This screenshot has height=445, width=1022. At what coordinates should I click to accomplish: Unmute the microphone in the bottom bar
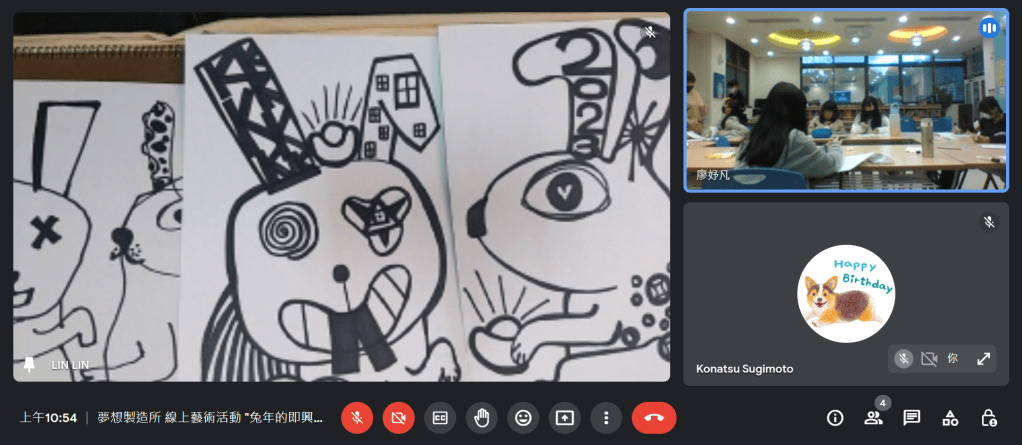click(x=357, y=417)
